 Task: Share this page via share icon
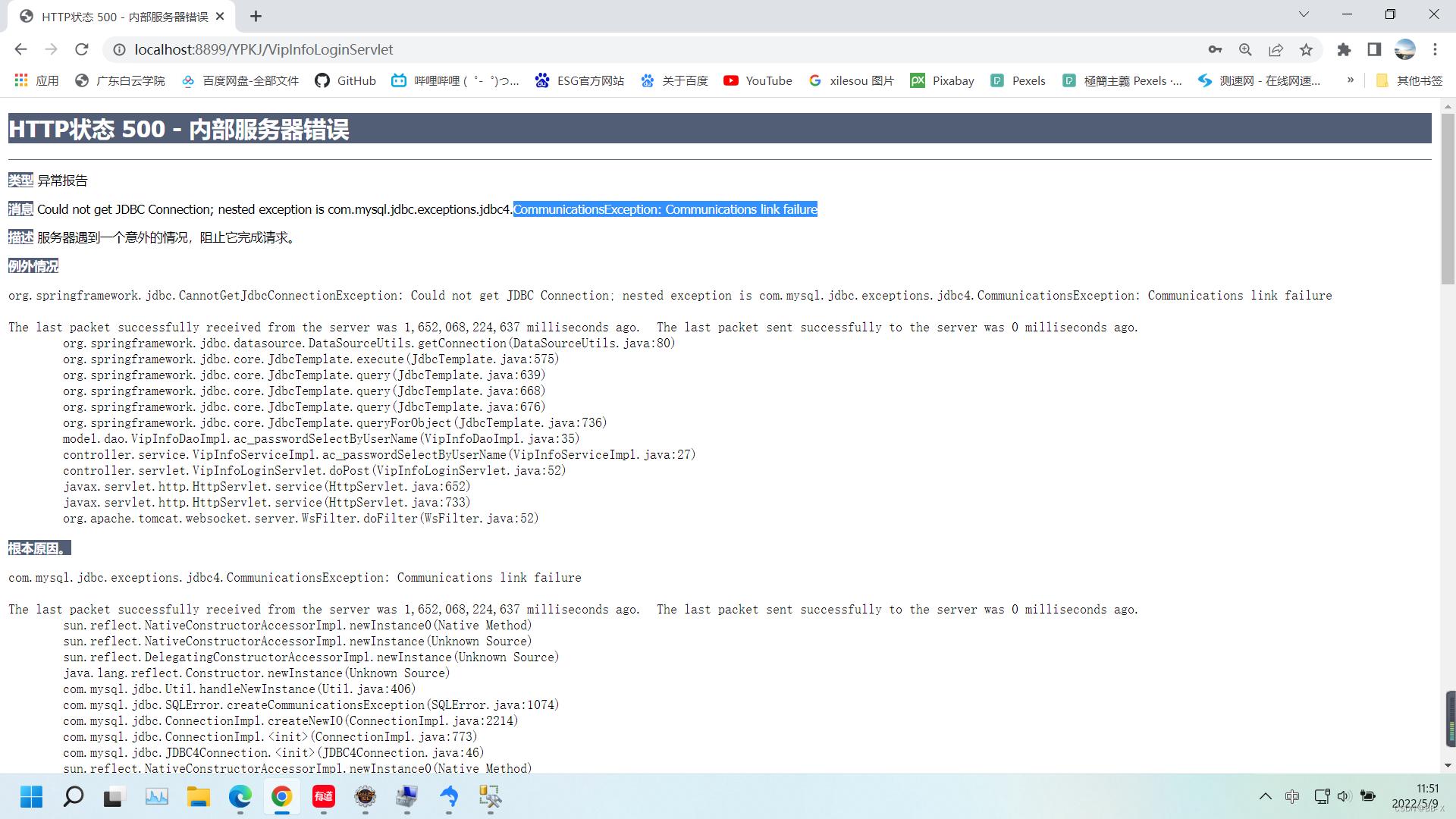(x=1276, y=49)
